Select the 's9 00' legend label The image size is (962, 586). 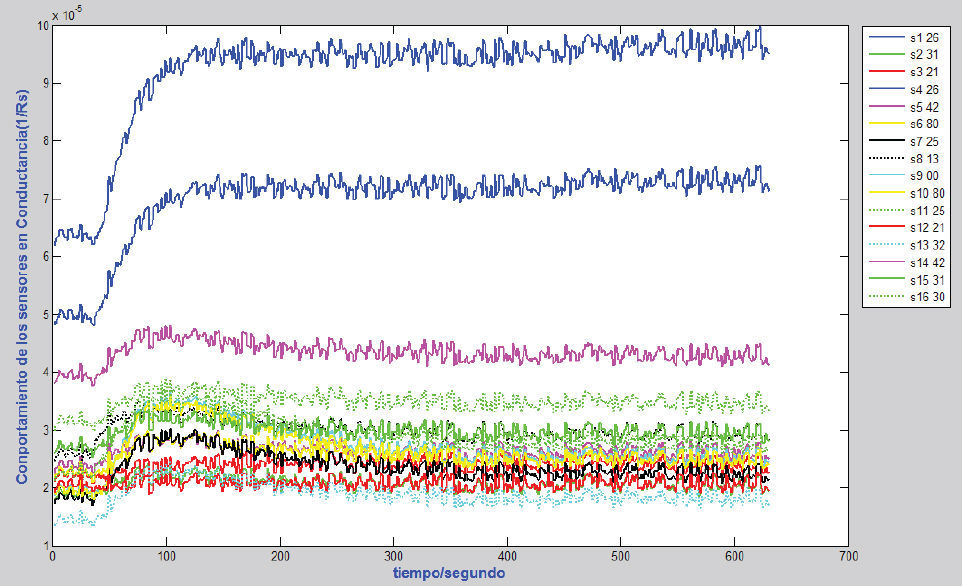pos(922,176)
